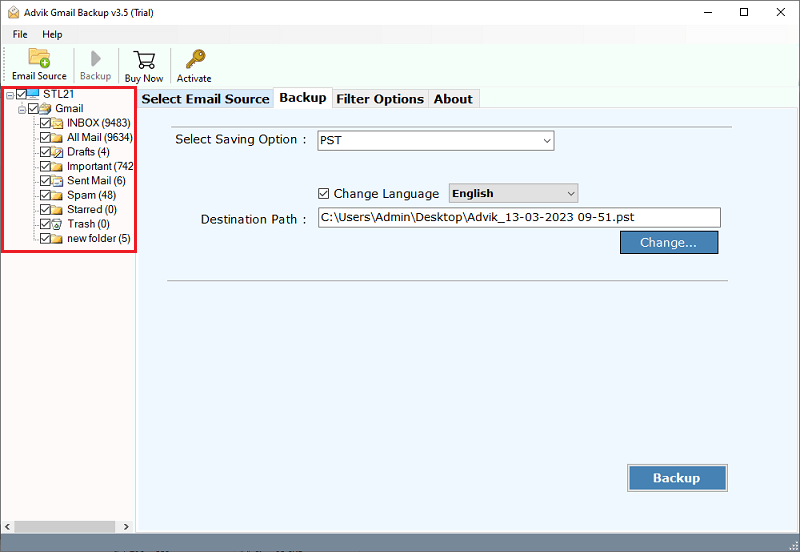Screen dimensions: 800x552
Task: Click the Buy Now shopping cart icon
Action: pyautogui.click(x=144, y=60)
